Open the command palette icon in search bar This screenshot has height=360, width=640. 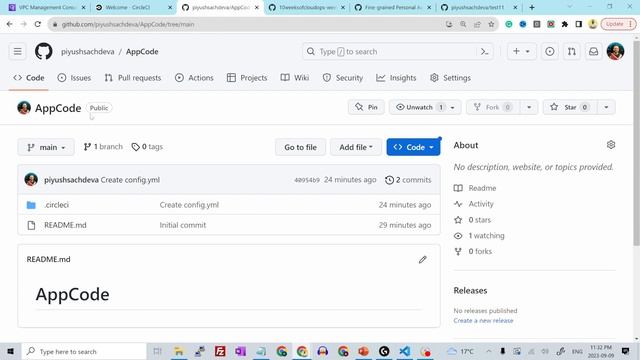click(484, 51)
